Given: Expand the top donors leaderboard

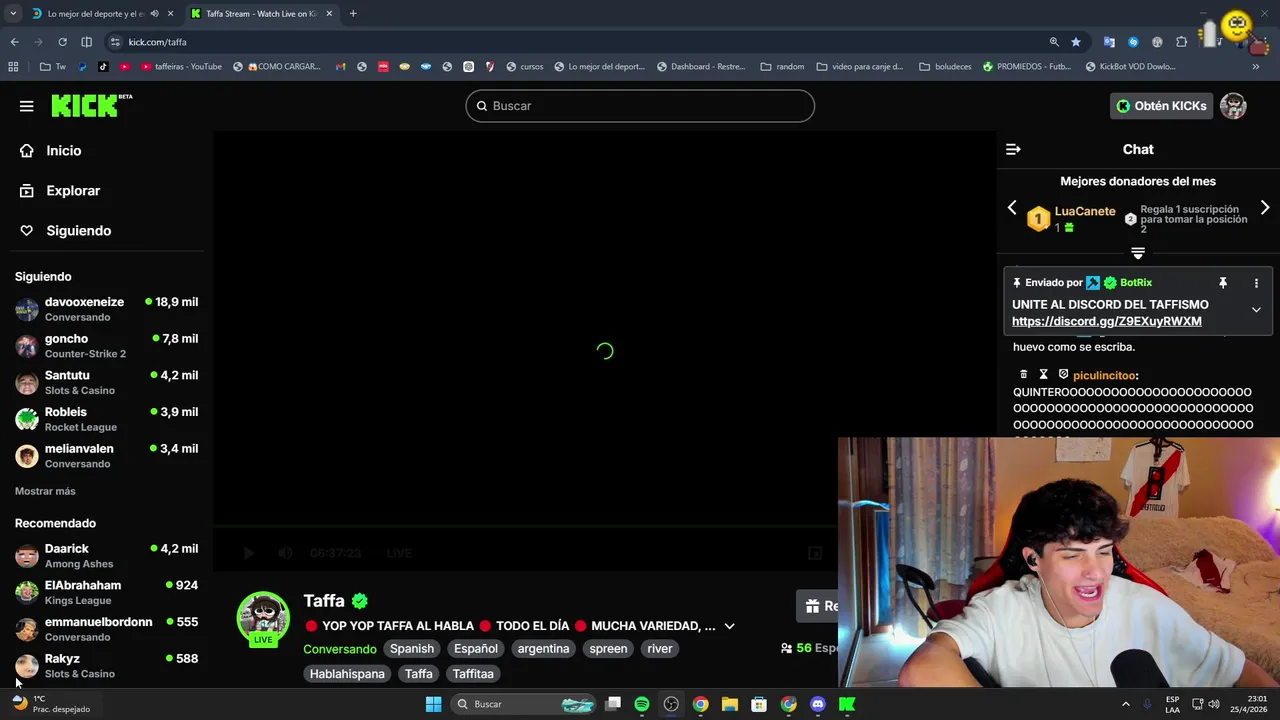Looking at the screenshot, I should click(1138, 253).
